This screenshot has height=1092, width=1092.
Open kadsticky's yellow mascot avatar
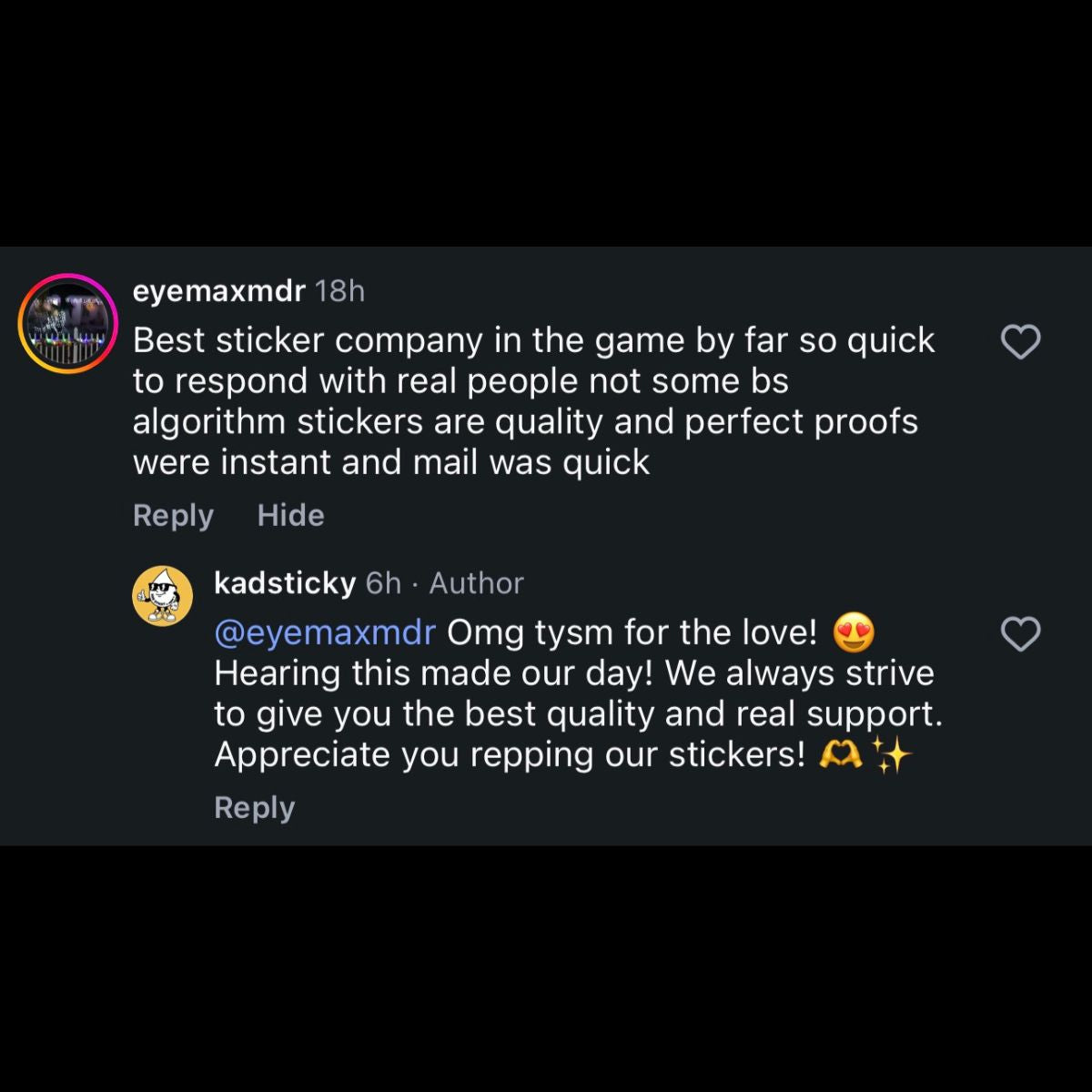pos(163,596)
